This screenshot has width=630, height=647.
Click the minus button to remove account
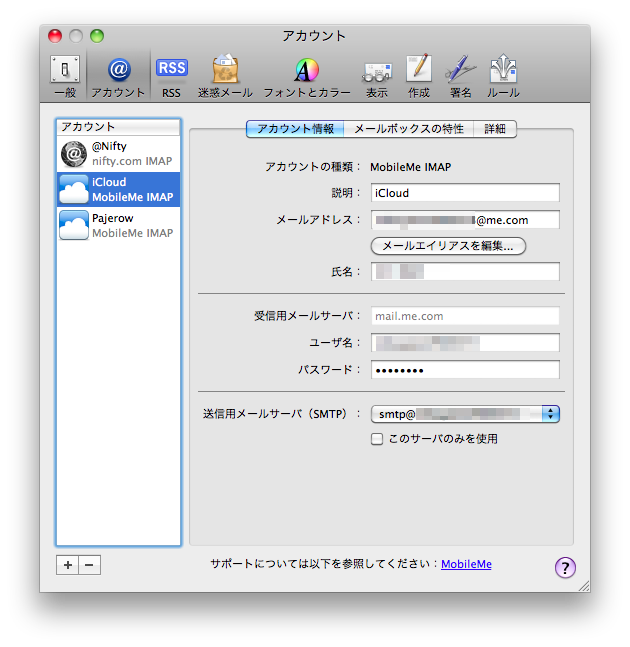(90, 565)
